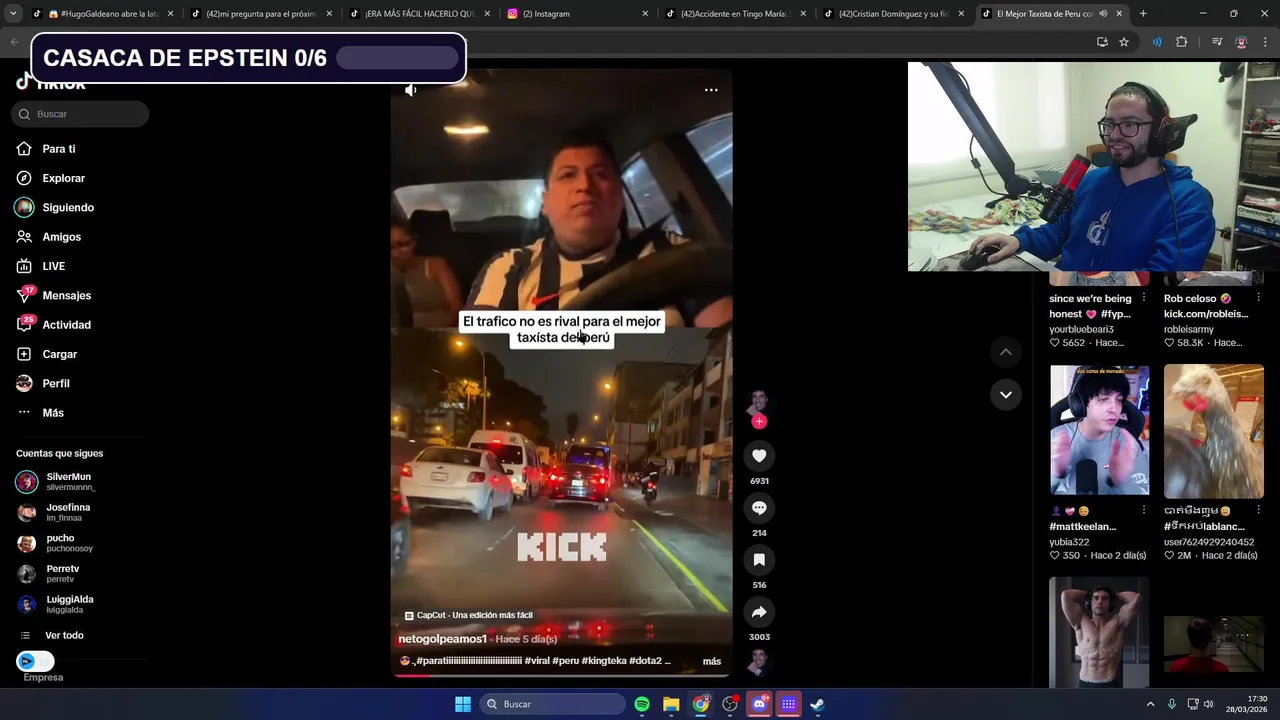Open Windows Start menu
This screenshot has height=720, width=1280.
pyautogui.click(x=463, y=704)
